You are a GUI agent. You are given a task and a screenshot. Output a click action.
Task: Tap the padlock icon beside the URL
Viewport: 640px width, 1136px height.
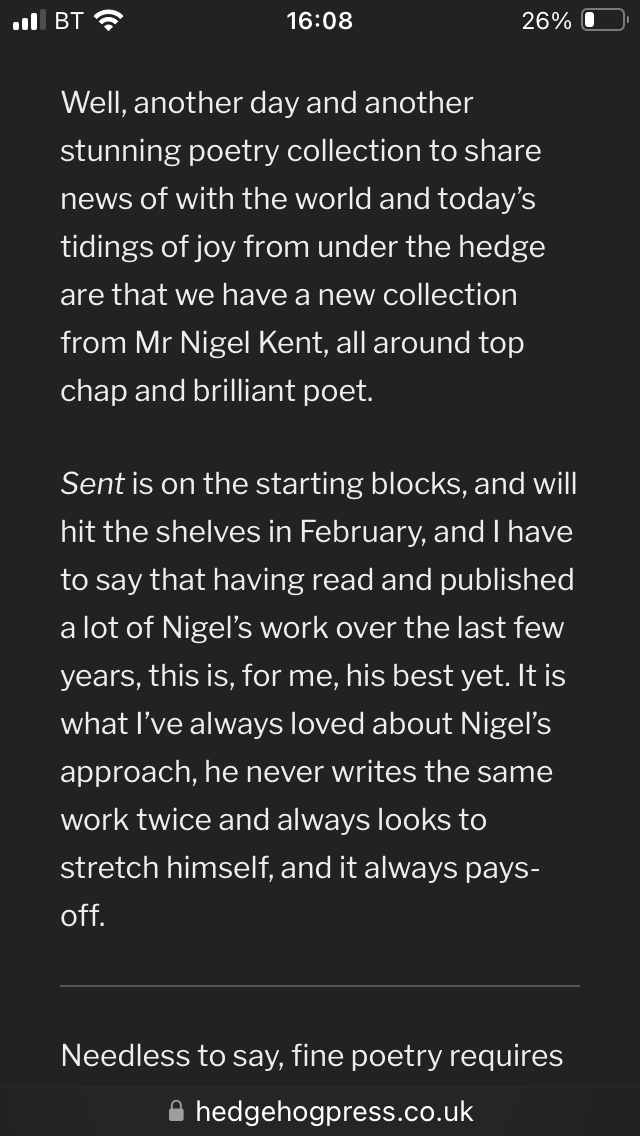point(177,1111)
